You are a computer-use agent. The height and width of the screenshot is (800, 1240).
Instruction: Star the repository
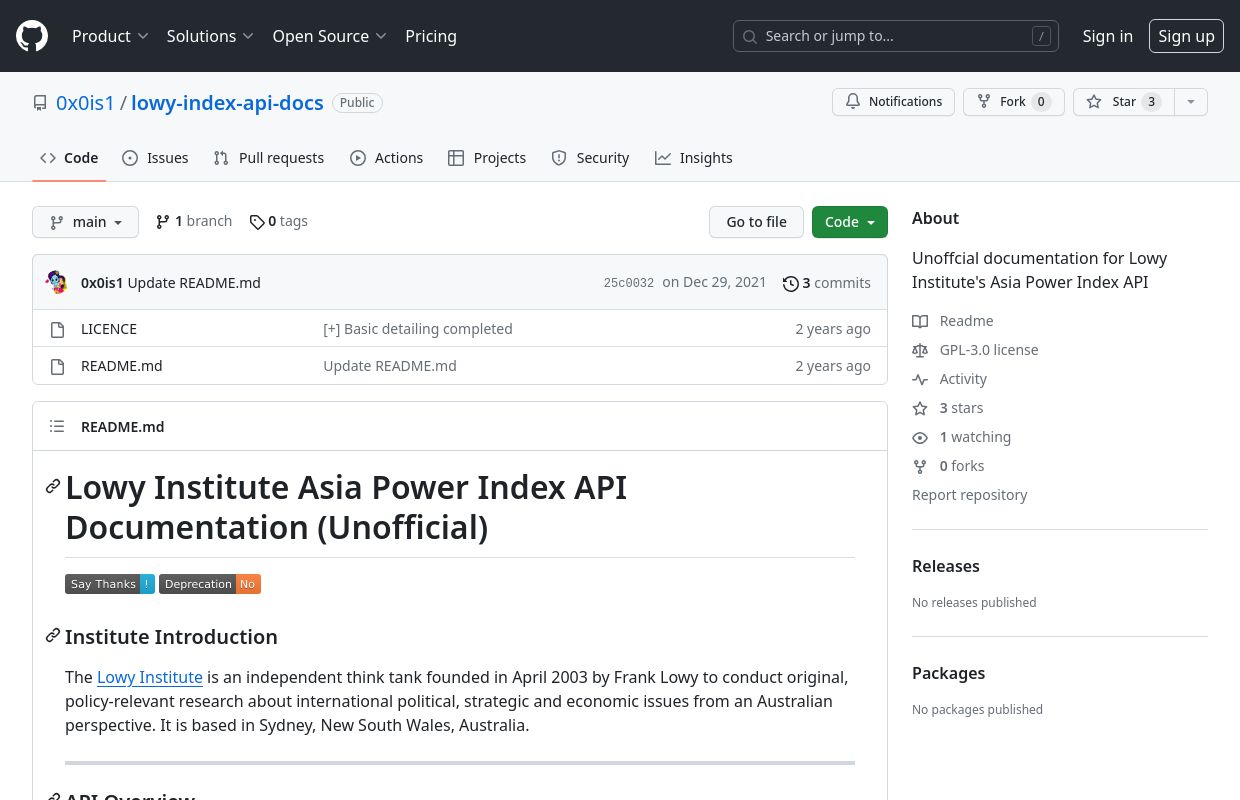pyautogui.click(x=1123, y=102)
